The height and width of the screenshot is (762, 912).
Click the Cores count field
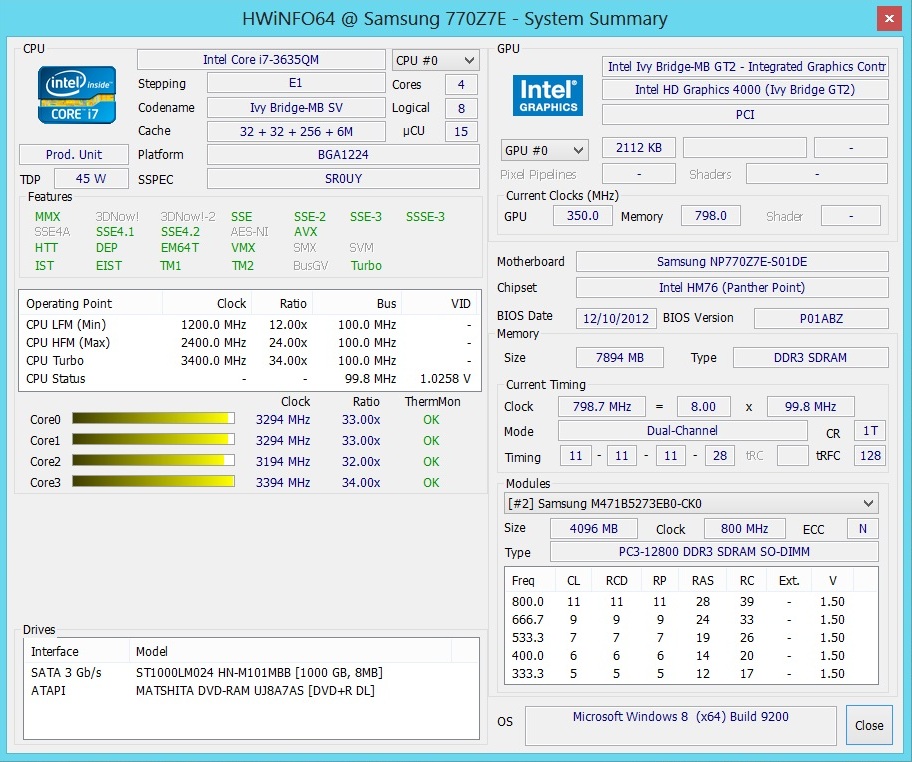[x=461, y=84]
